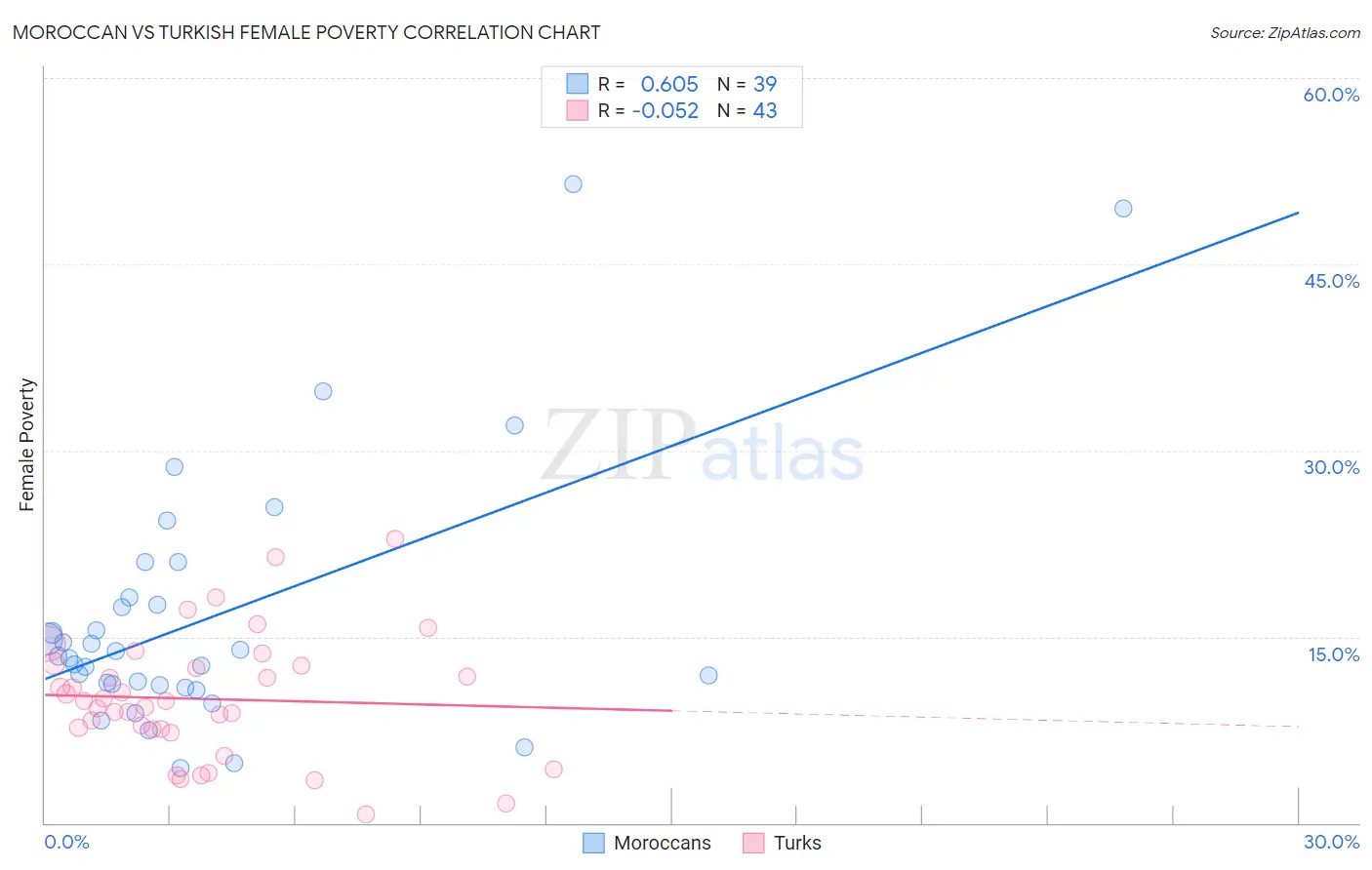Click the blue Moroccans legend swatch at bottom
The width and height of the screenshot is (1372, 870).
tap(593, 843)
